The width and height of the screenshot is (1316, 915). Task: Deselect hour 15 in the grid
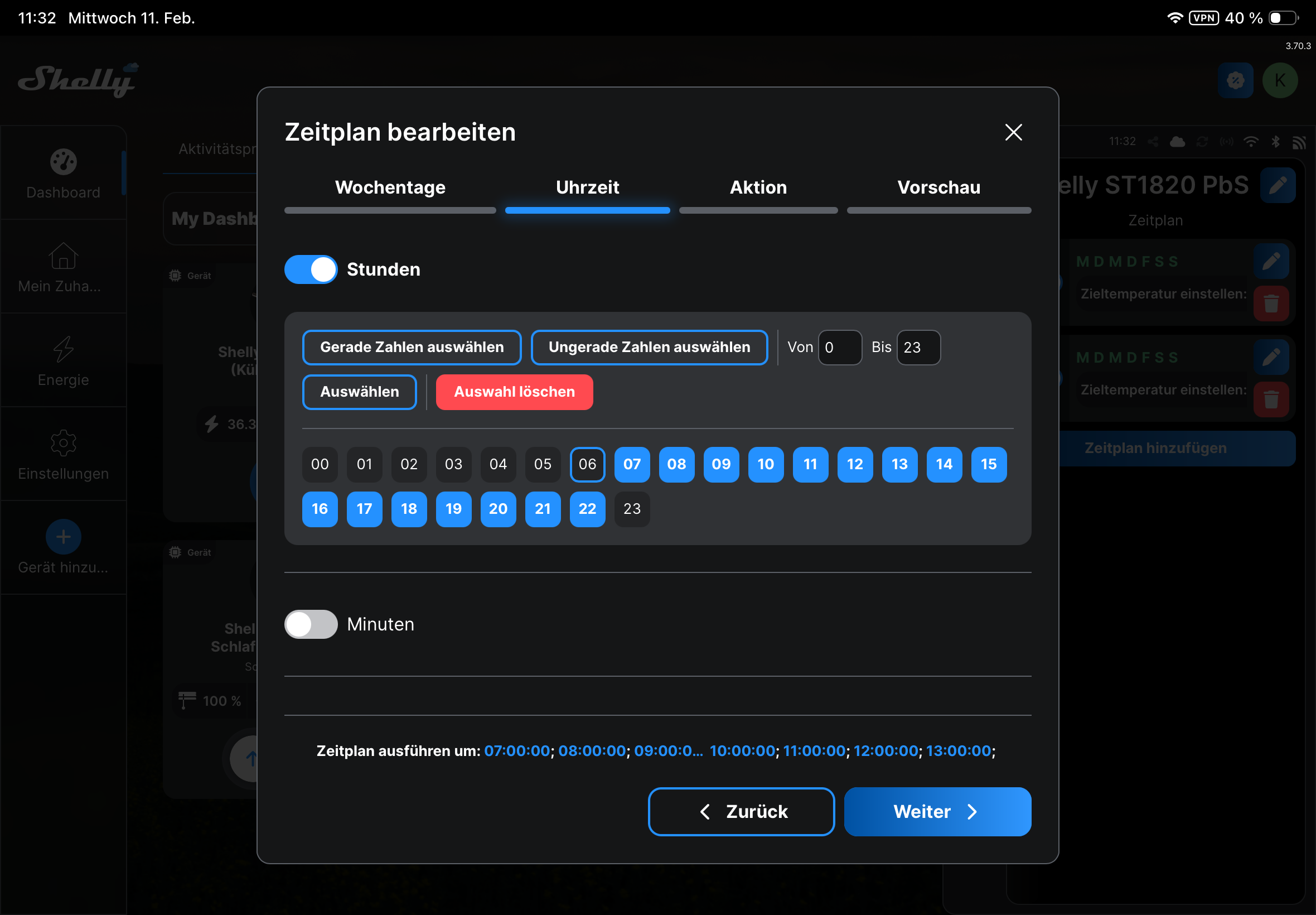[x=988, y=464]
